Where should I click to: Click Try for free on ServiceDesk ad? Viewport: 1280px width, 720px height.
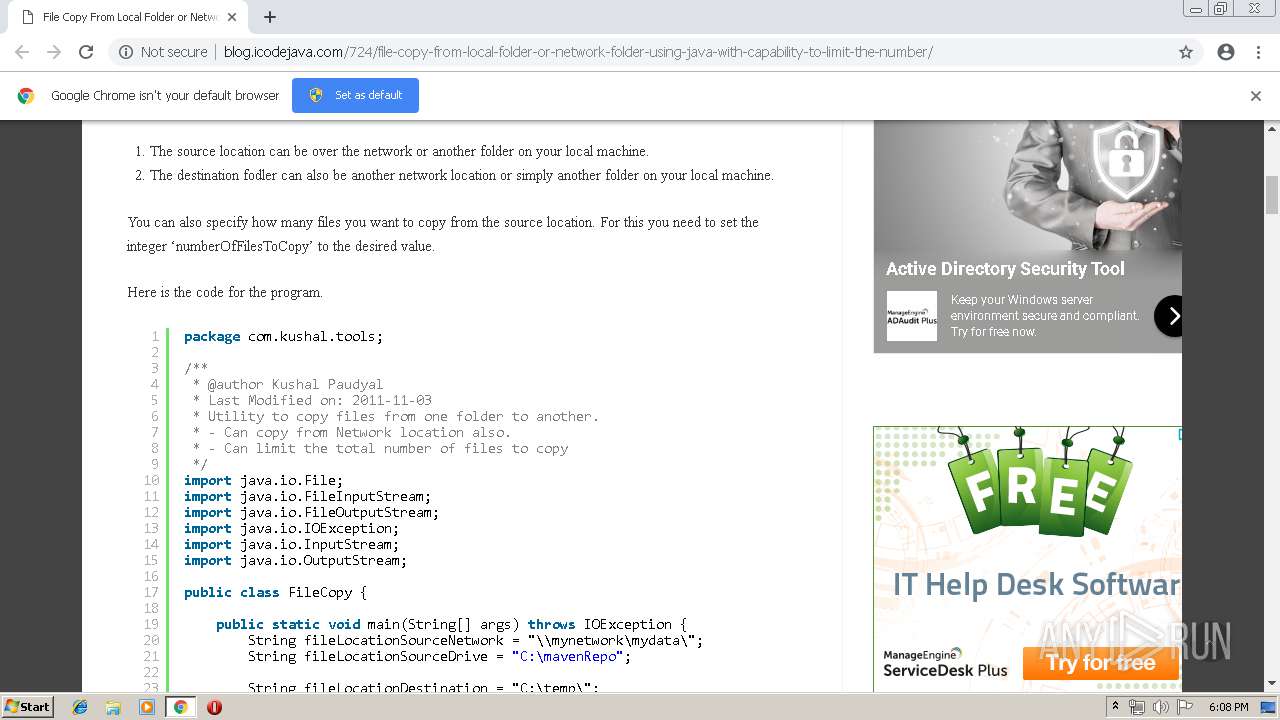(x=1101, y=663)
